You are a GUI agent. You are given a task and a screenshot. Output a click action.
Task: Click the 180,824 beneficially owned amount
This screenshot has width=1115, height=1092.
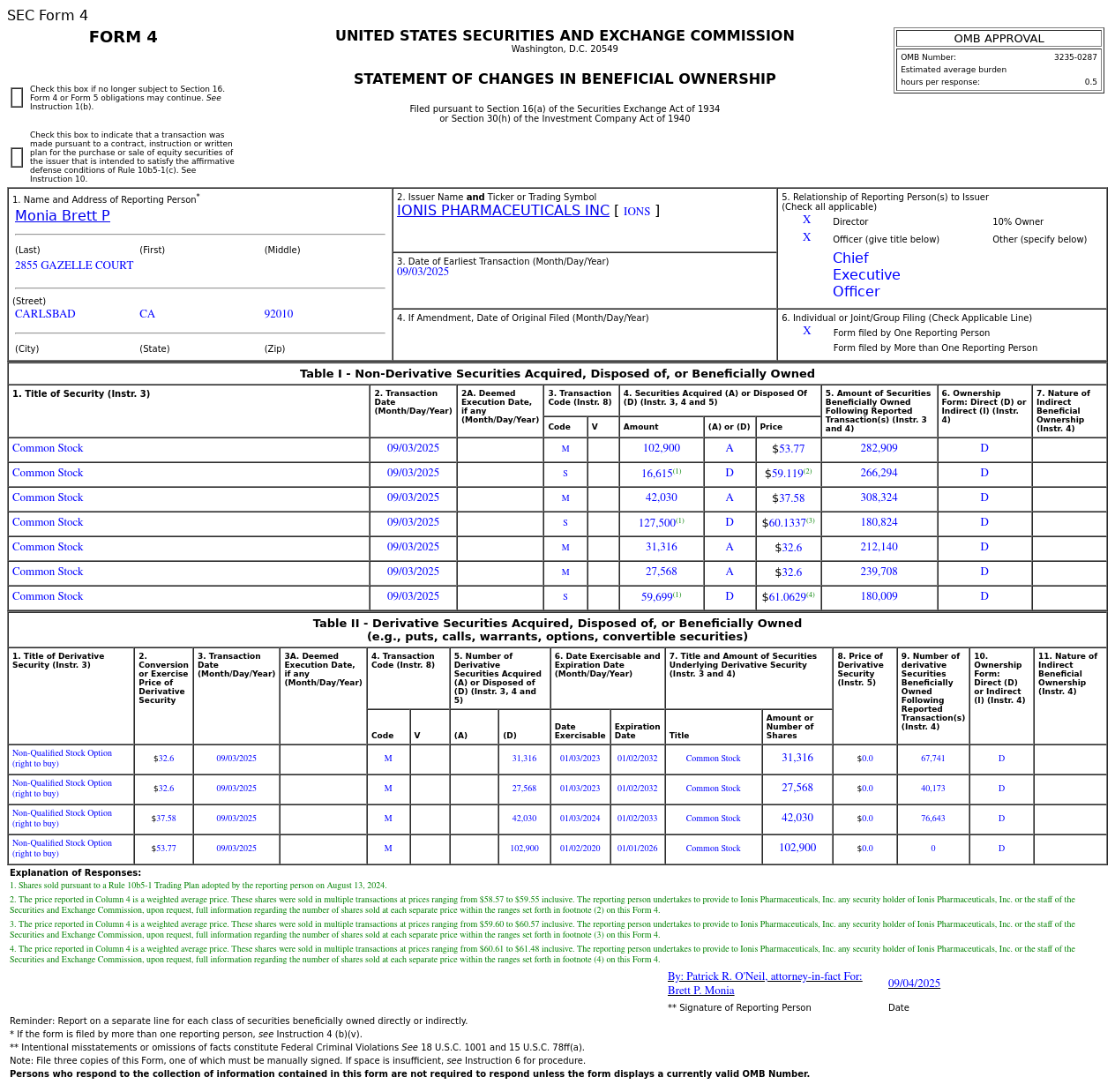(x=879, y=522)
